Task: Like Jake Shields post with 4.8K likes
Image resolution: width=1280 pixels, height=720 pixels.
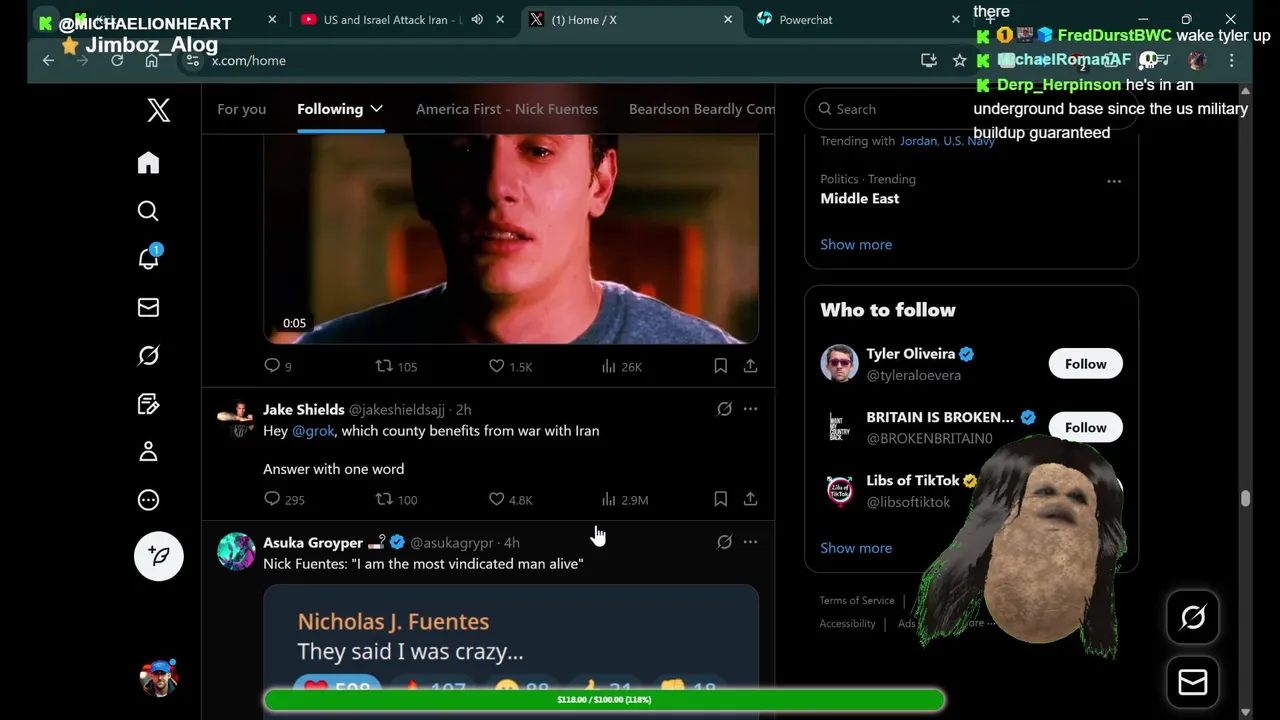Action: [x=510, y=499]
